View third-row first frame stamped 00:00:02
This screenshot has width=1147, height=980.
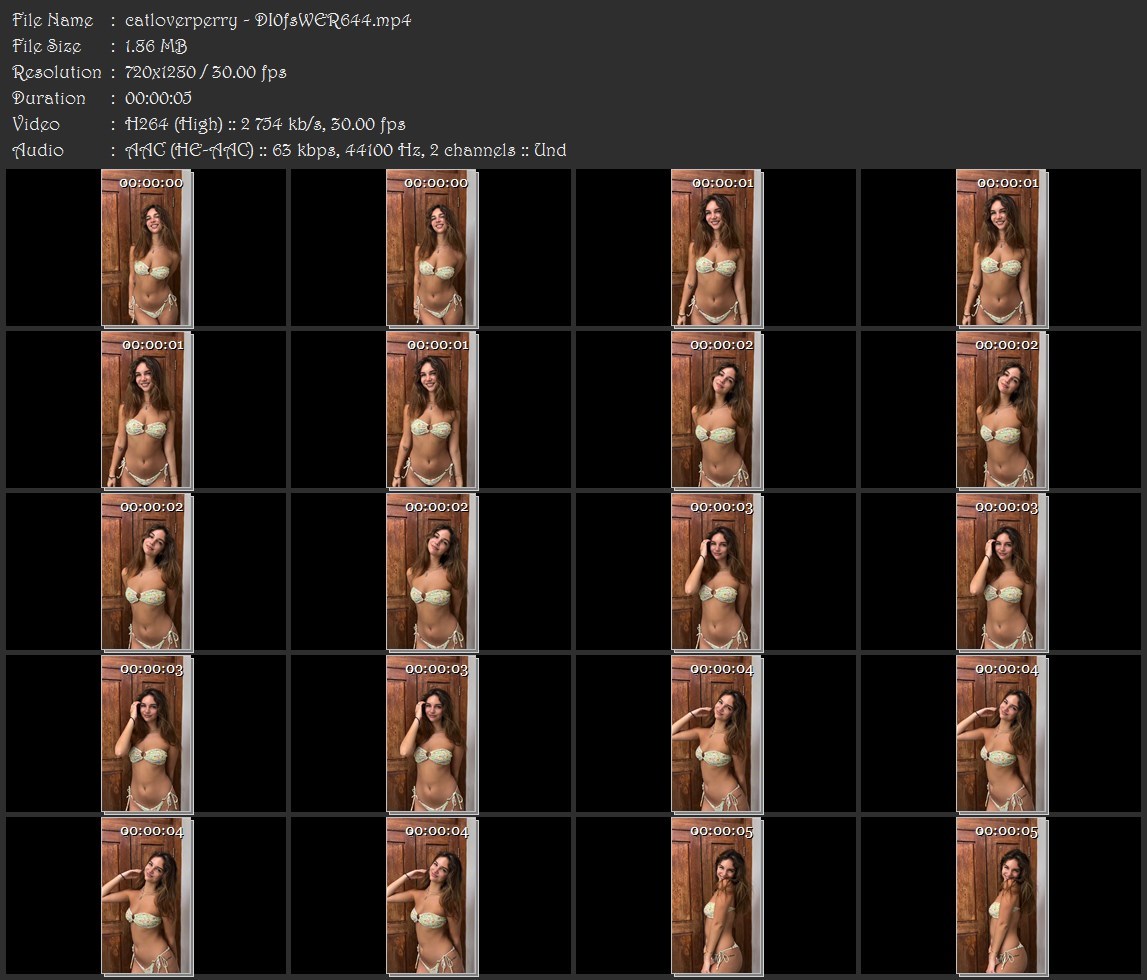146,572
